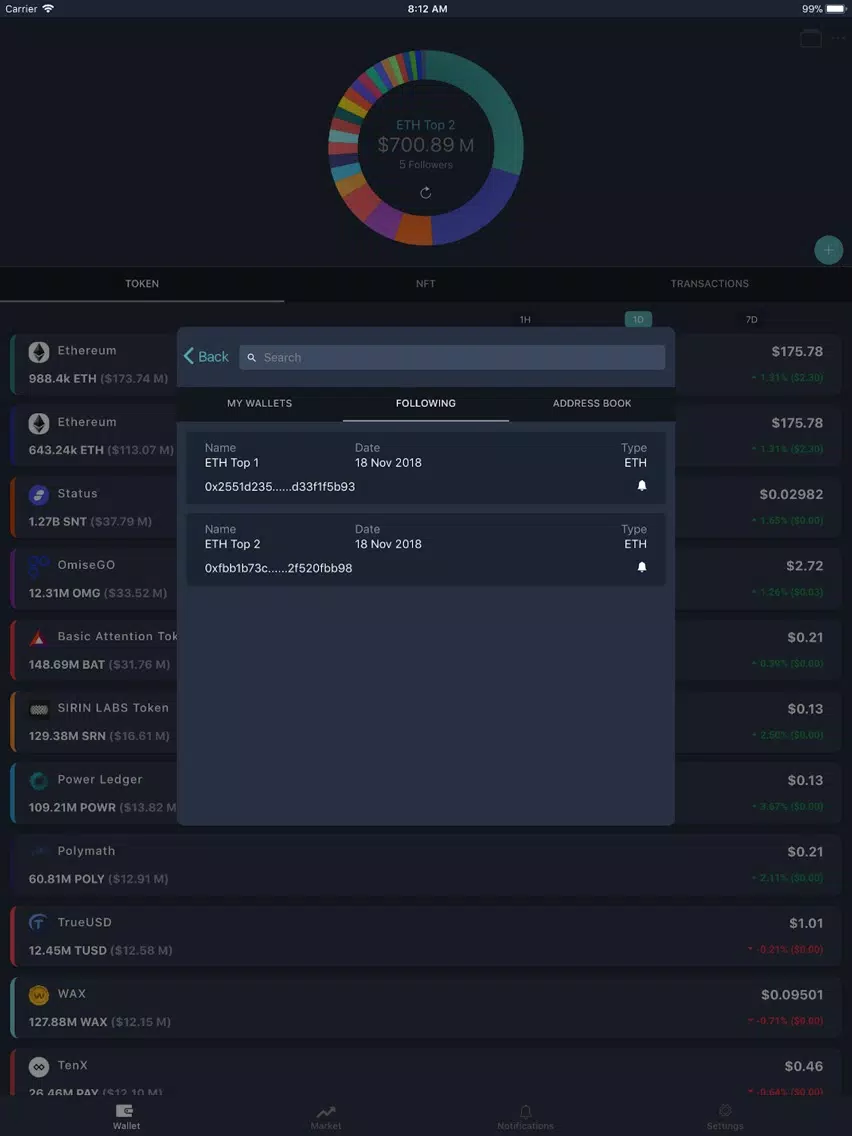Click the Wi-Fi icon in status bar
The width and height of the screenshot is (852, 1136).
point(48,9)
